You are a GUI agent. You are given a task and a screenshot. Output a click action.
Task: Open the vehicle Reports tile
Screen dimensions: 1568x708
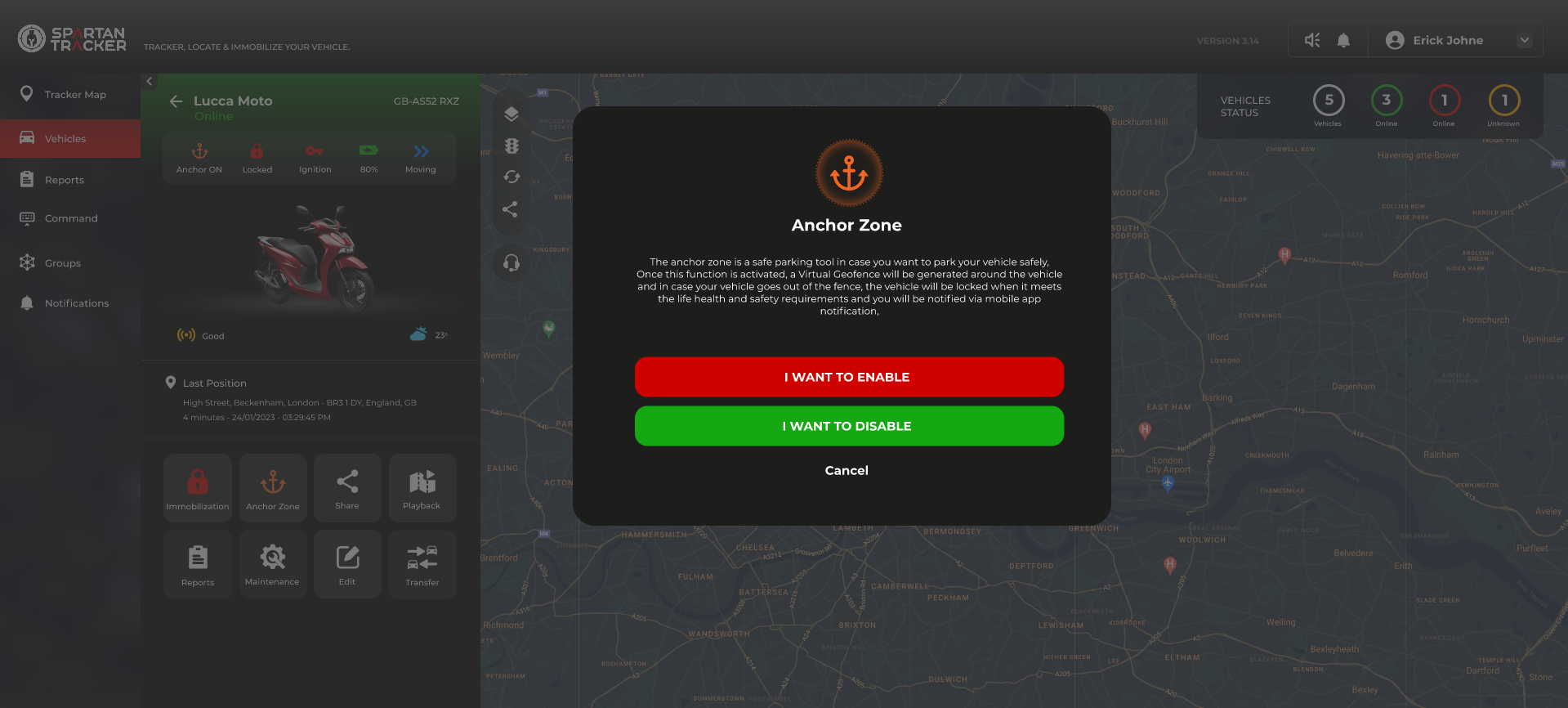198,564
